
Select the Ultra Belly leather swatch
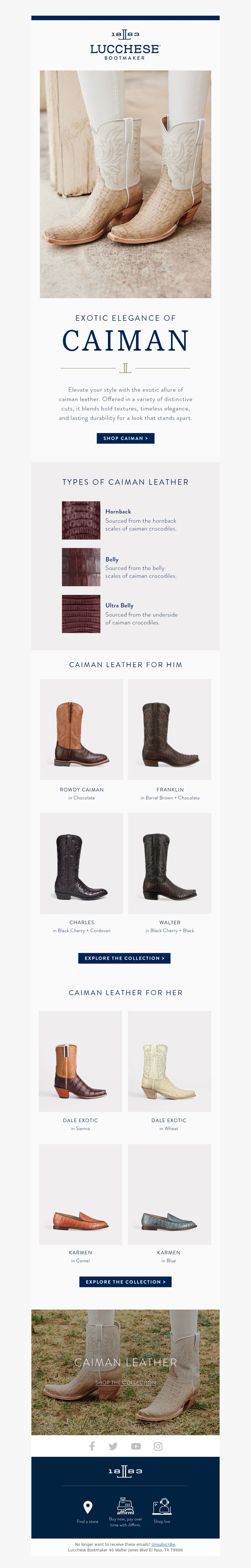[81, 614]
